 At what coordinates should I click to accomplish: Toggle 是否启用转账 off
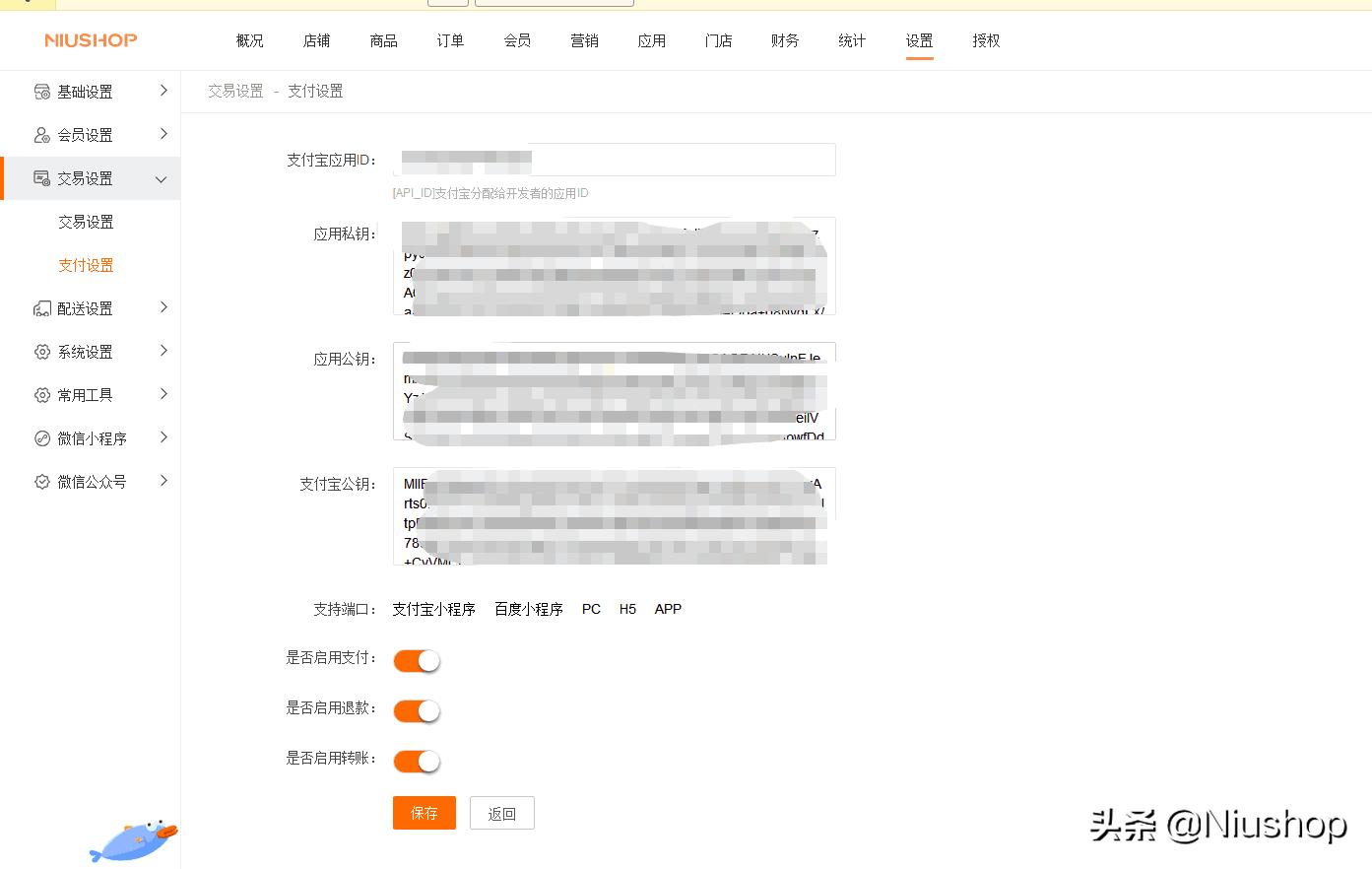tap(416, 761)
